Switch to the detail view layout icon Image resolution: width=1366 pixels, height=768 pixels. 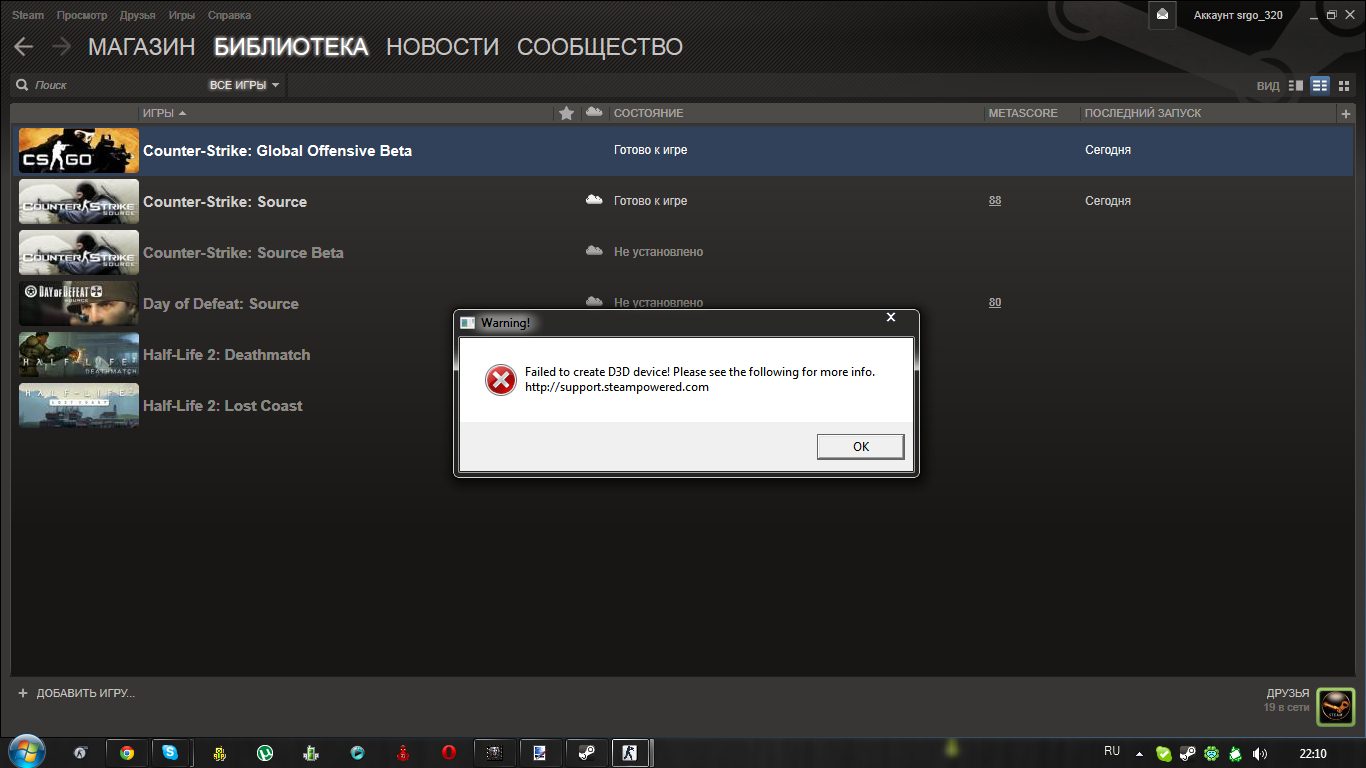1296,86
